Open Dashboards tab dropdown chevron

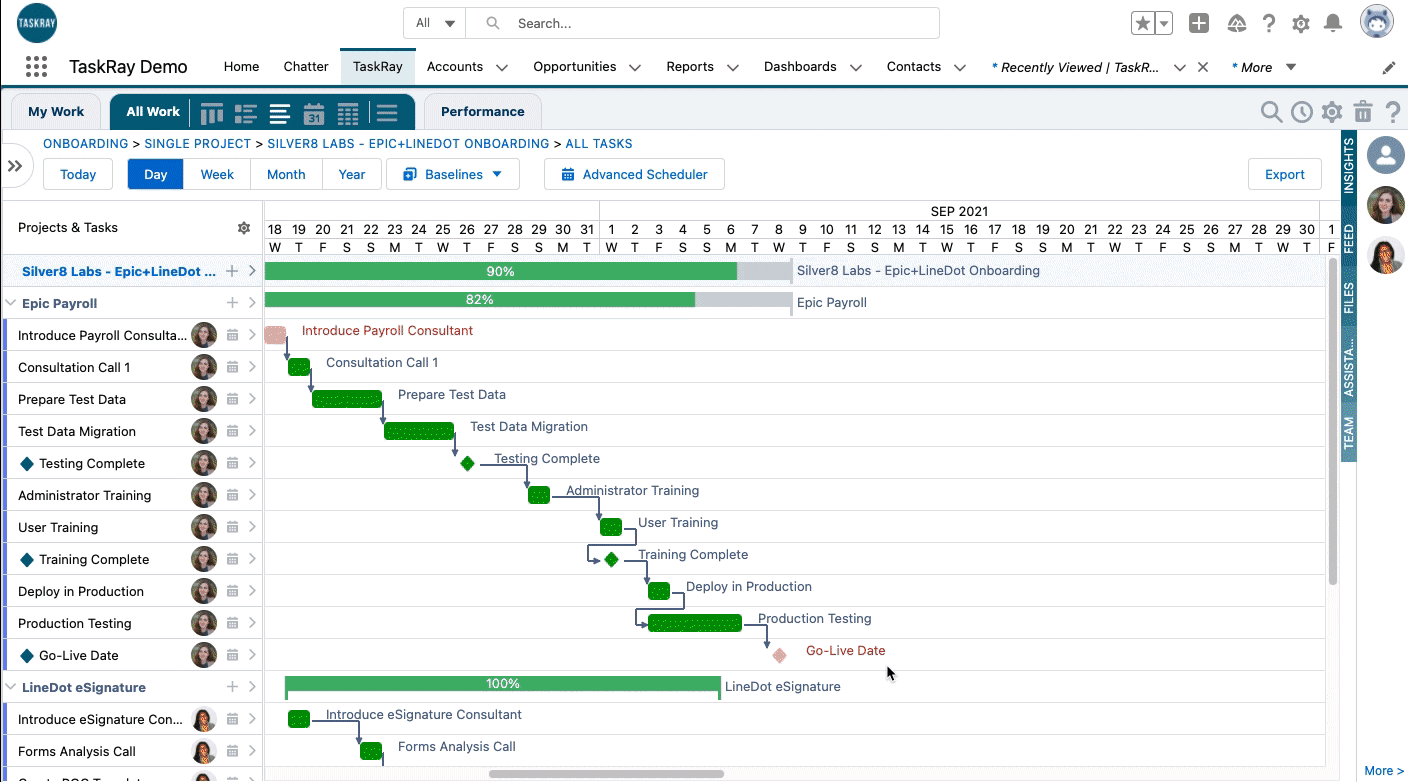[x=856, y=68]
